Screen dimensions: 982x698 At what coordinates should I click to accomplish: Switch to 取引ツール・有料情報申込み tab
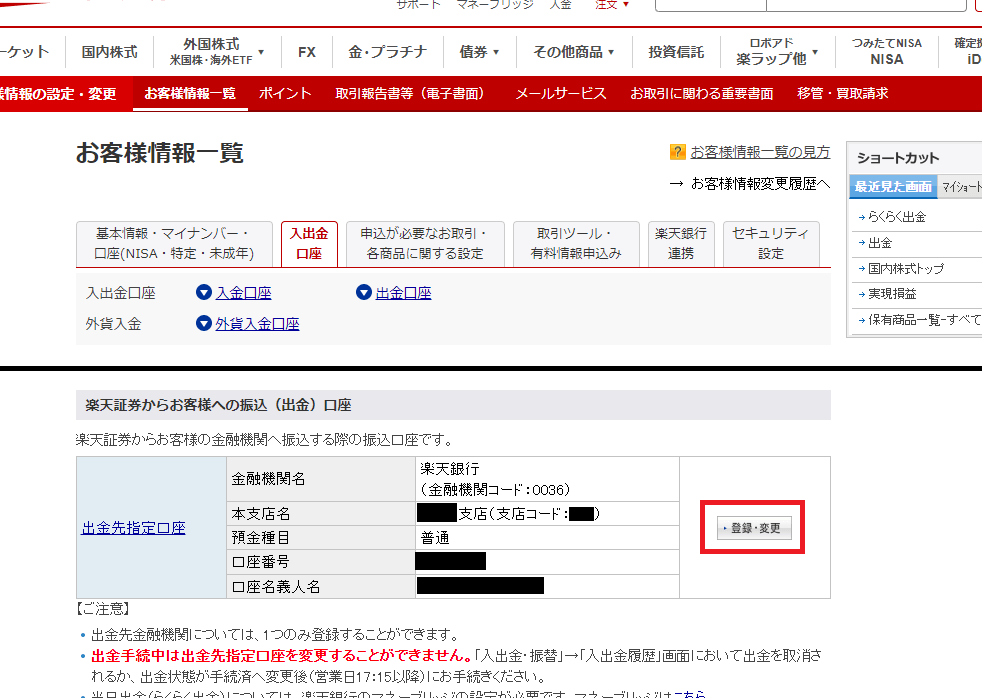coord(576,244)
